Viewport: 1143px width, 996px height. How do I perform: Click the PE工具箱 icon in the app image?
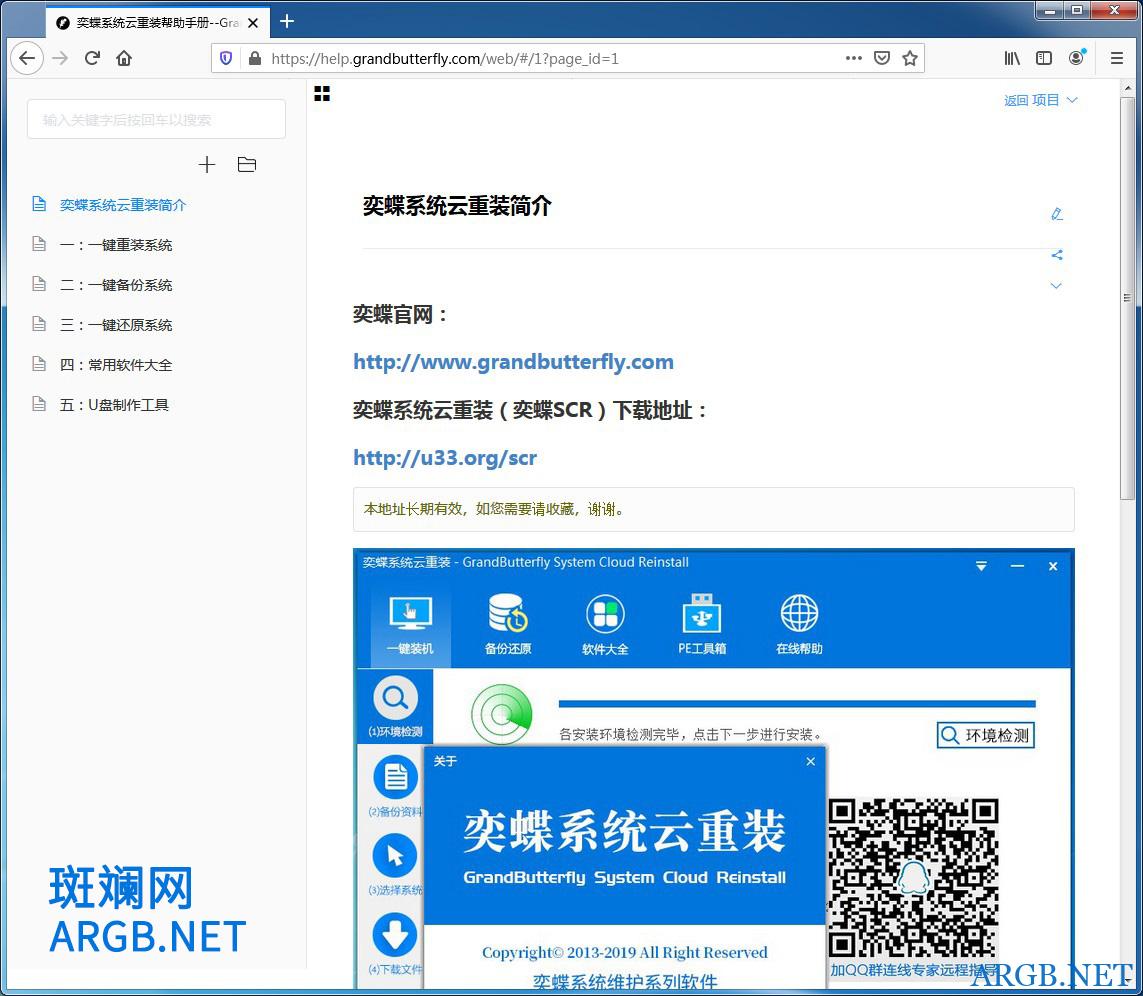coord(702,623)
